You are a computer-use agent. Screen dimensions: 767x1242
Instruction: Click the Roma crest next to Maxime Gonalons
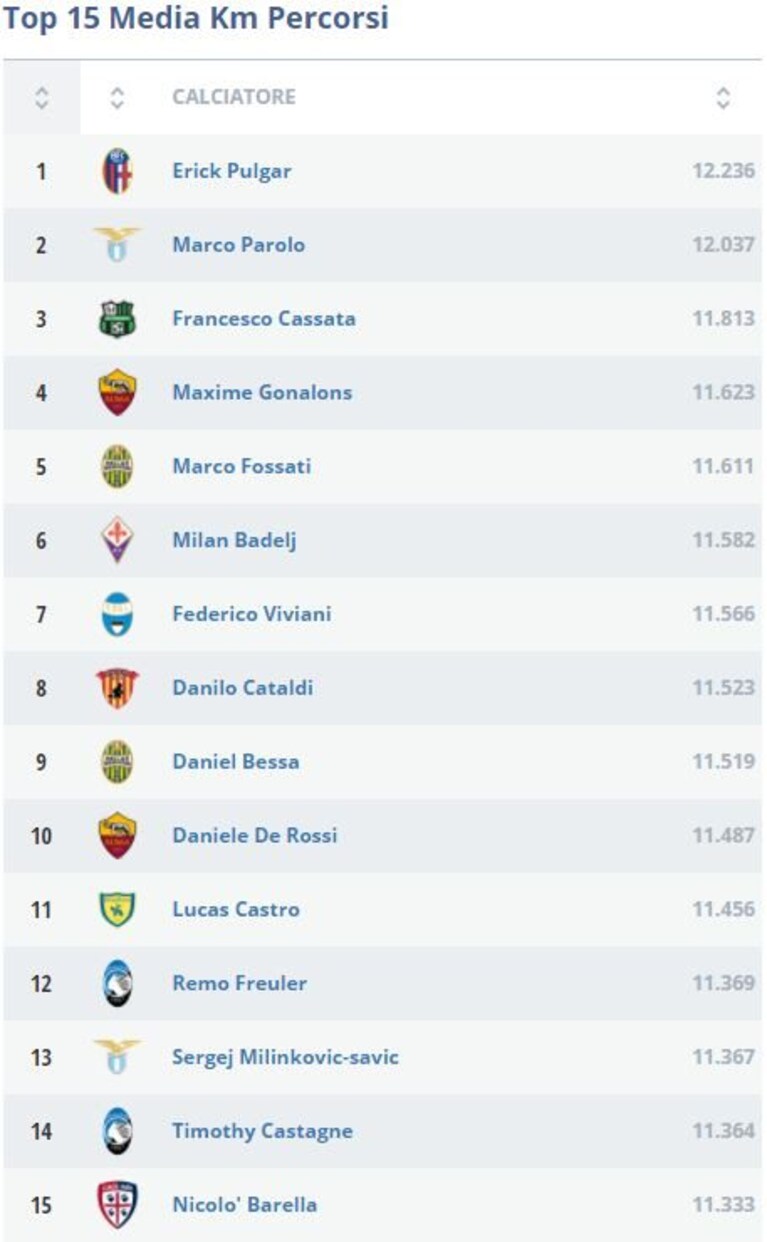tap(117, 393)
